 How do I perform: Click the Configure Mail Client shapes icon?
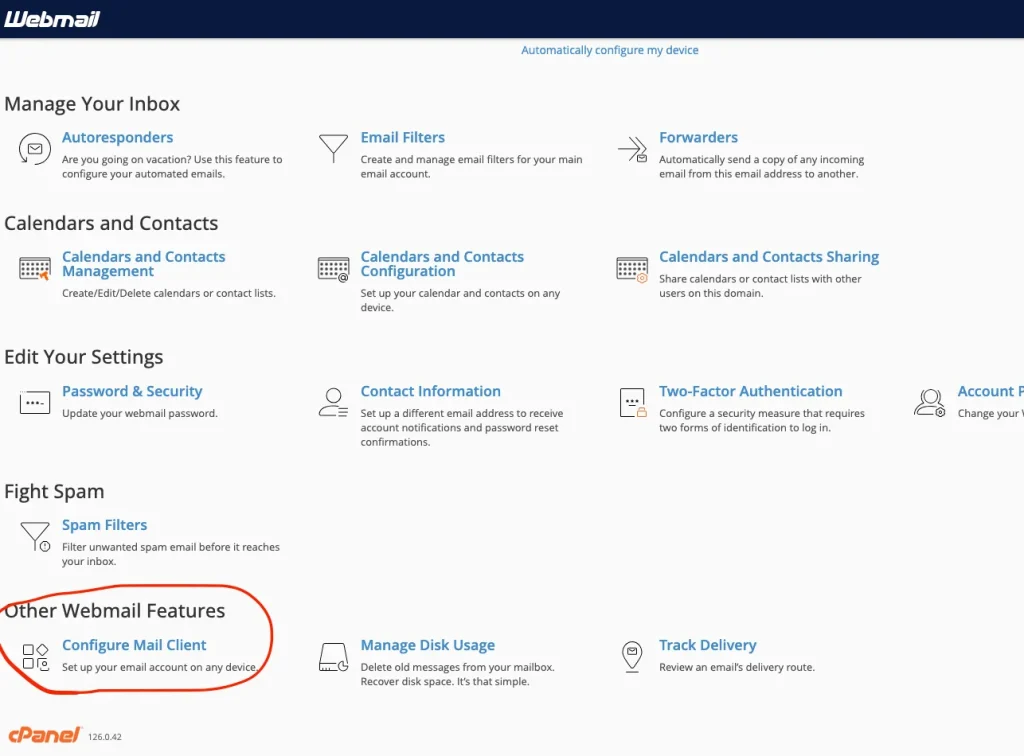point(35,657)
